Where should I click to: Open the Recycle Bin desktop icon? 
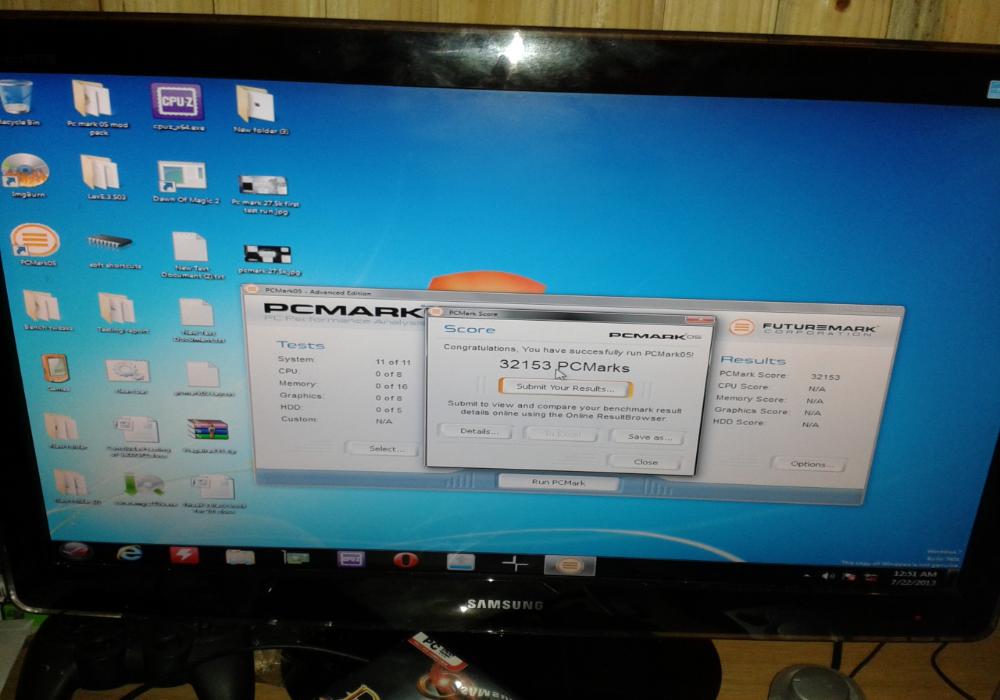pyautogui.click(x=16, y=102)
